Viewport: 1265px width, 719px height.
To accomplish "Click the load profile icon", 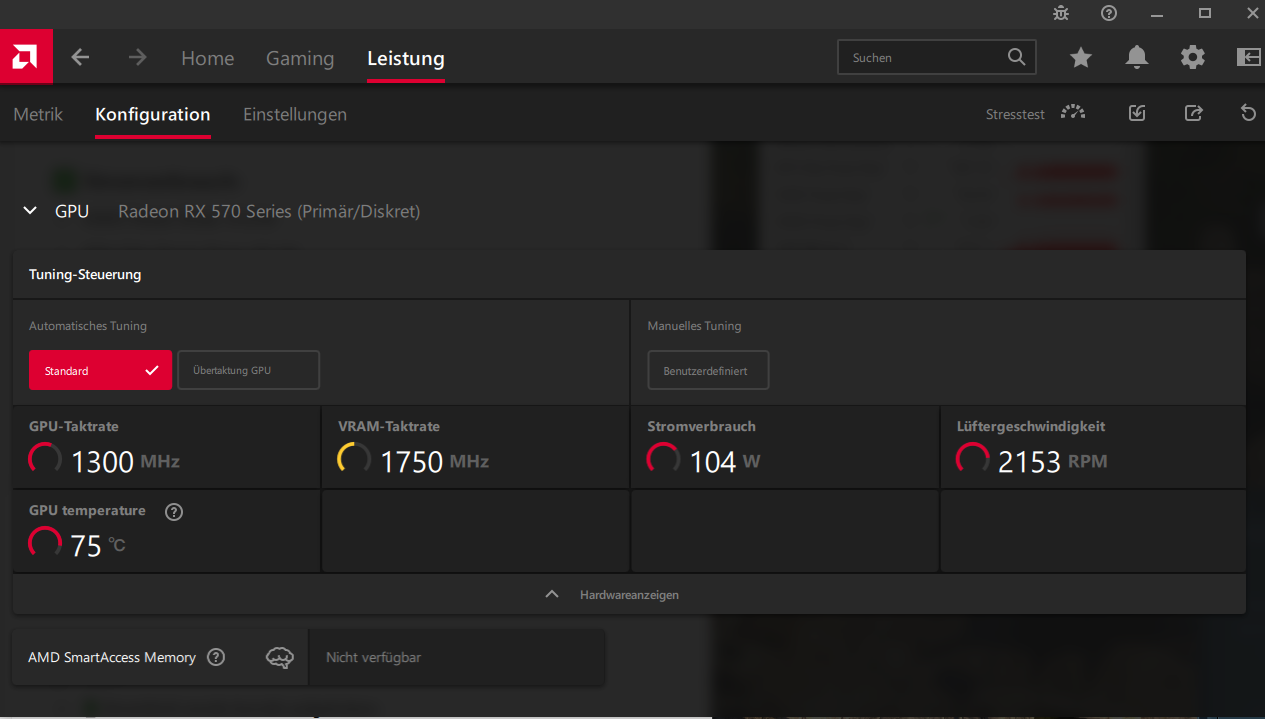I will (x=1137, y=113).
